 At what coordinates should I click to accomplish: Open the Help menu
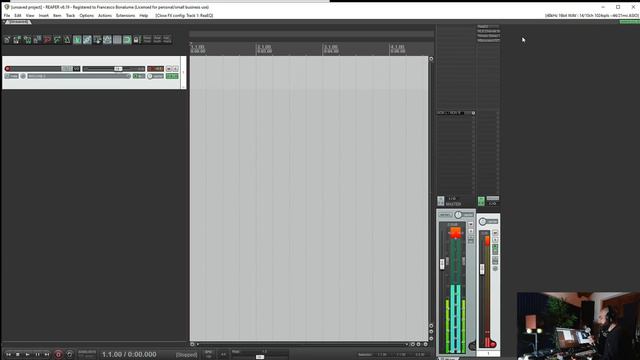coord(144,16)
